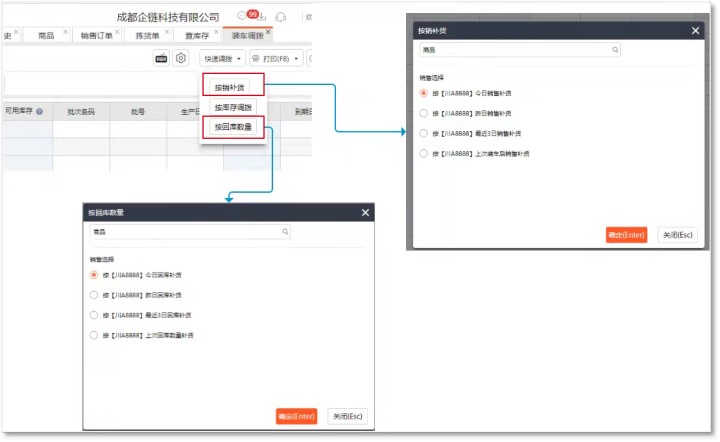Click 确定(Enter) in 按销补货 dialog

click(627, 235)
